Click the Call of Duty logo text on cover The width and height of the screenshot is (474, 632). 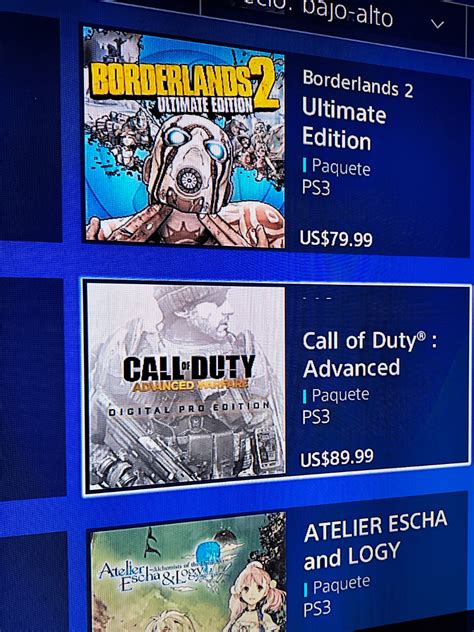pos(189,373)
